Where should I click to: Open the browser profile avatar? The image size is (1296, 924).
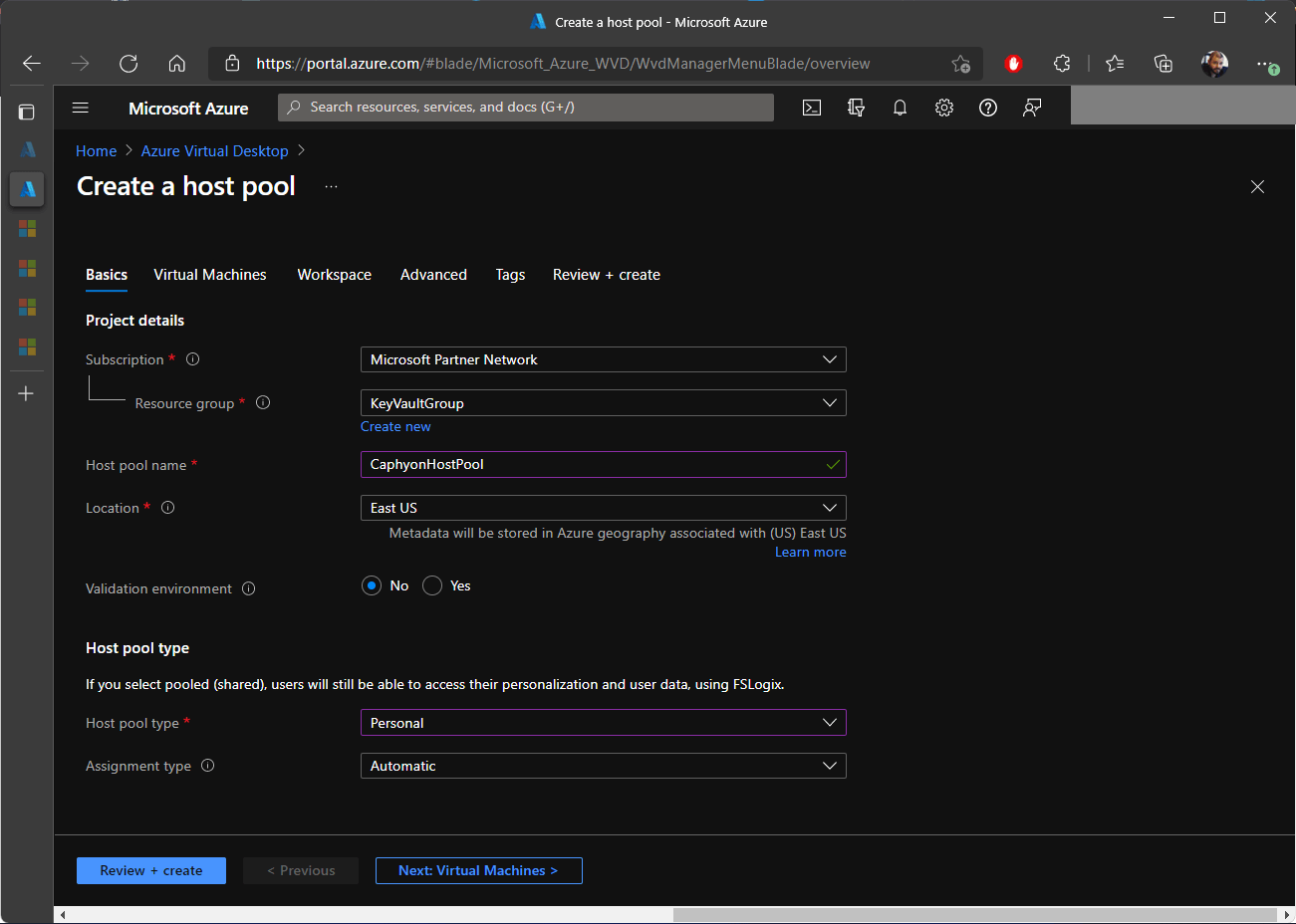(1214, 64)
